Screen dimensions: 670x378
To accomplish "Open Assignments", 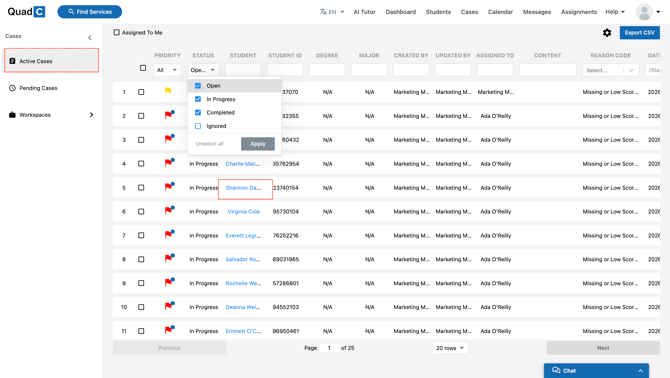I will click(579, 12).
